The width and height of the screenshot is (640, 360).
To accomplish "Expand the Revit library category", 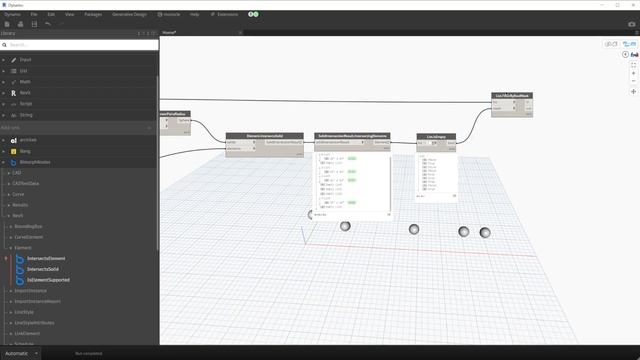I will click(4, 93).
